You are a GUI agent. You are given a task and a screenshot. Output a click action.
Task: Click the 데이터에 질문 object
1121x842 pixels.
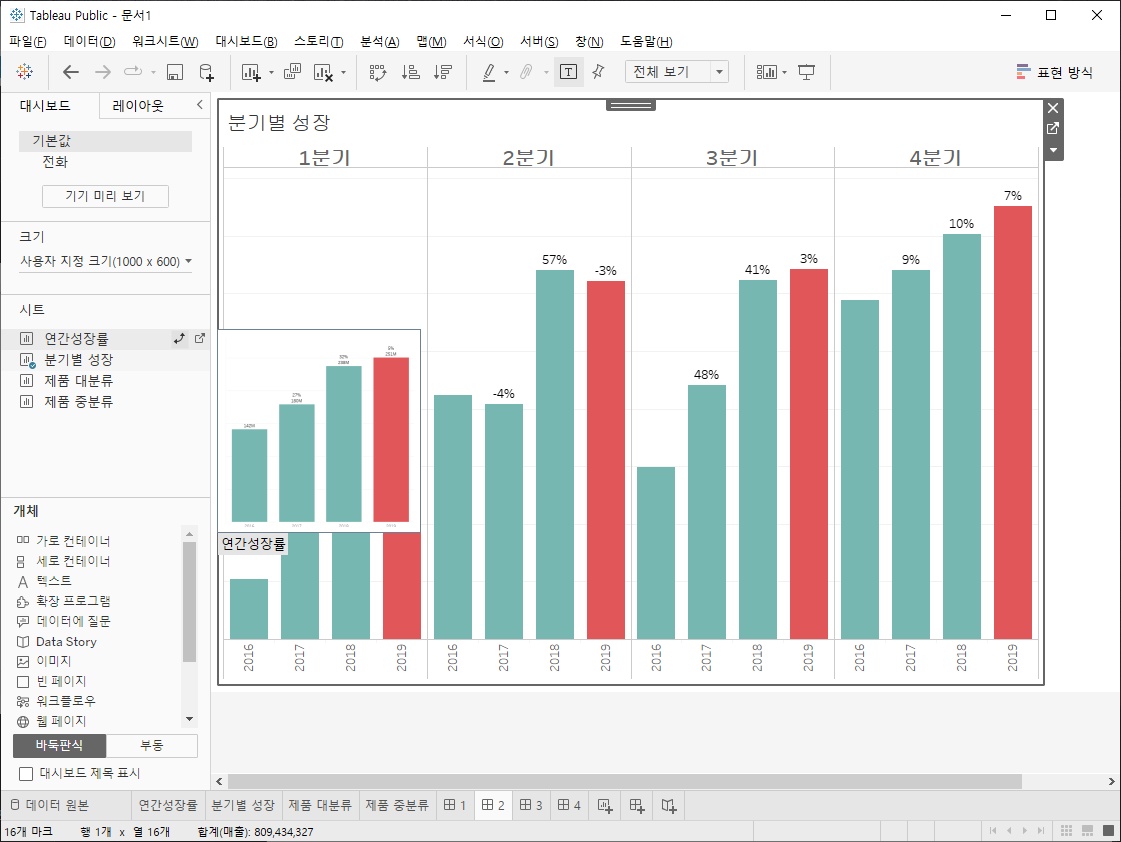click(64, 620)
